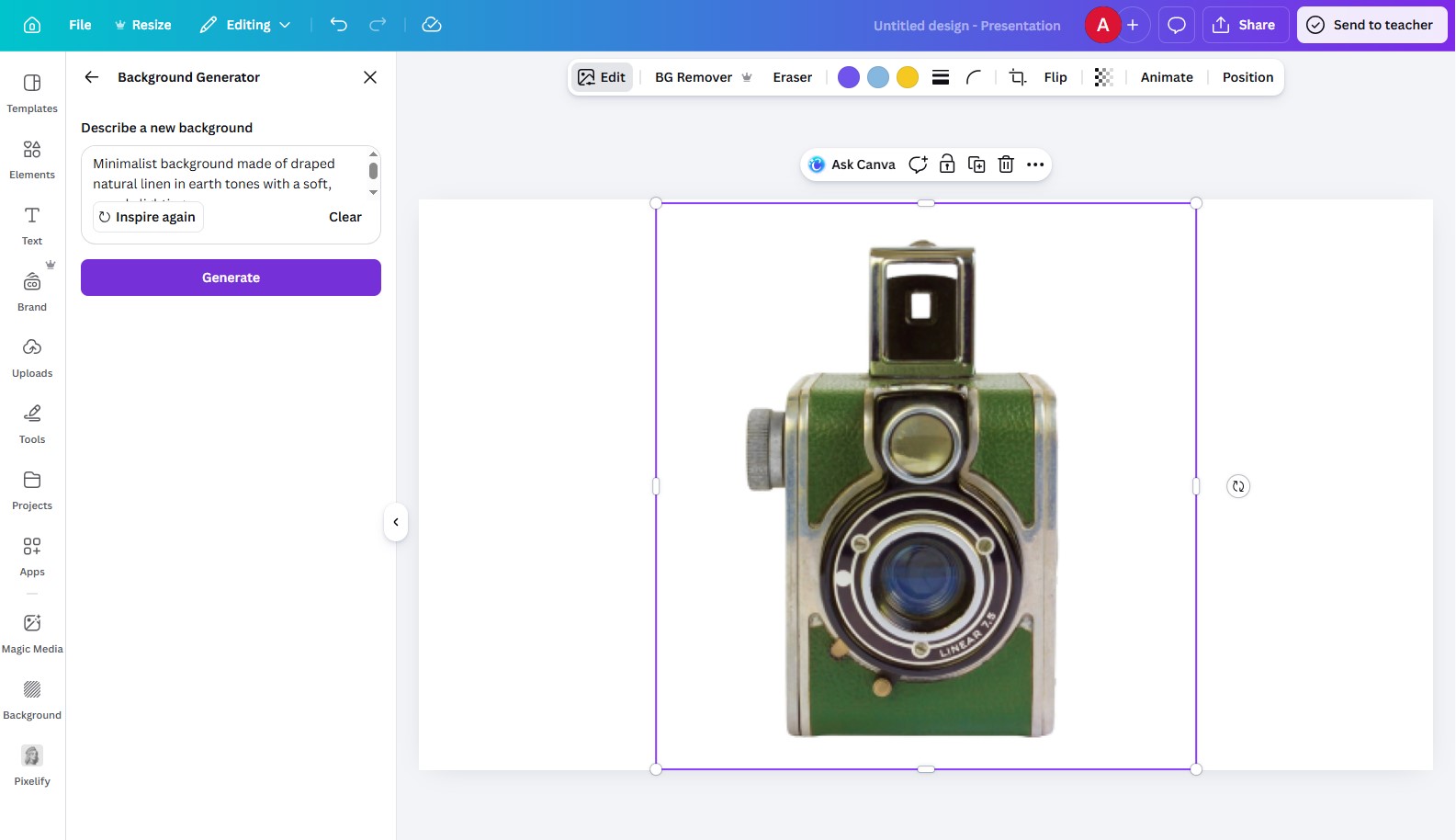Go to Canva home icon
The width and height of the screenshot is (1456, 840).
pos(32,25)
